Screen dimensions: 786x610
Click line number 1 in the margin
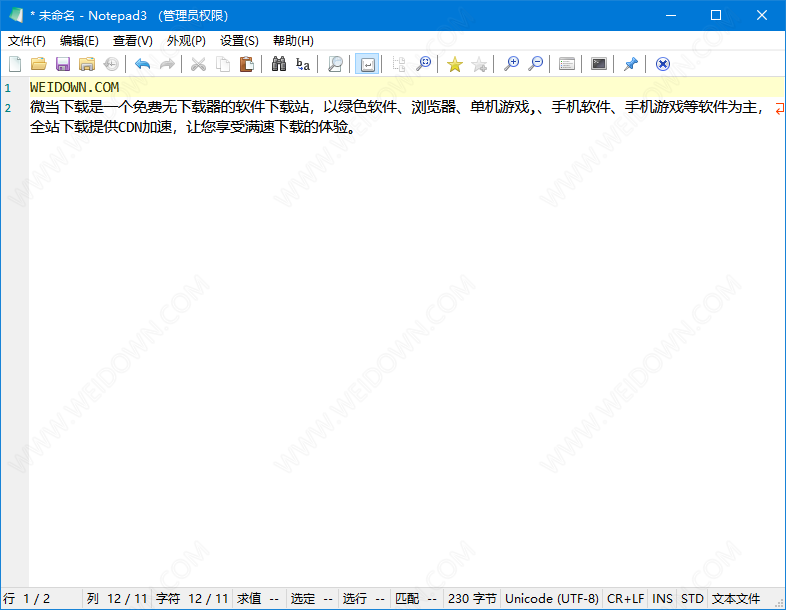(x=8, y=88)
